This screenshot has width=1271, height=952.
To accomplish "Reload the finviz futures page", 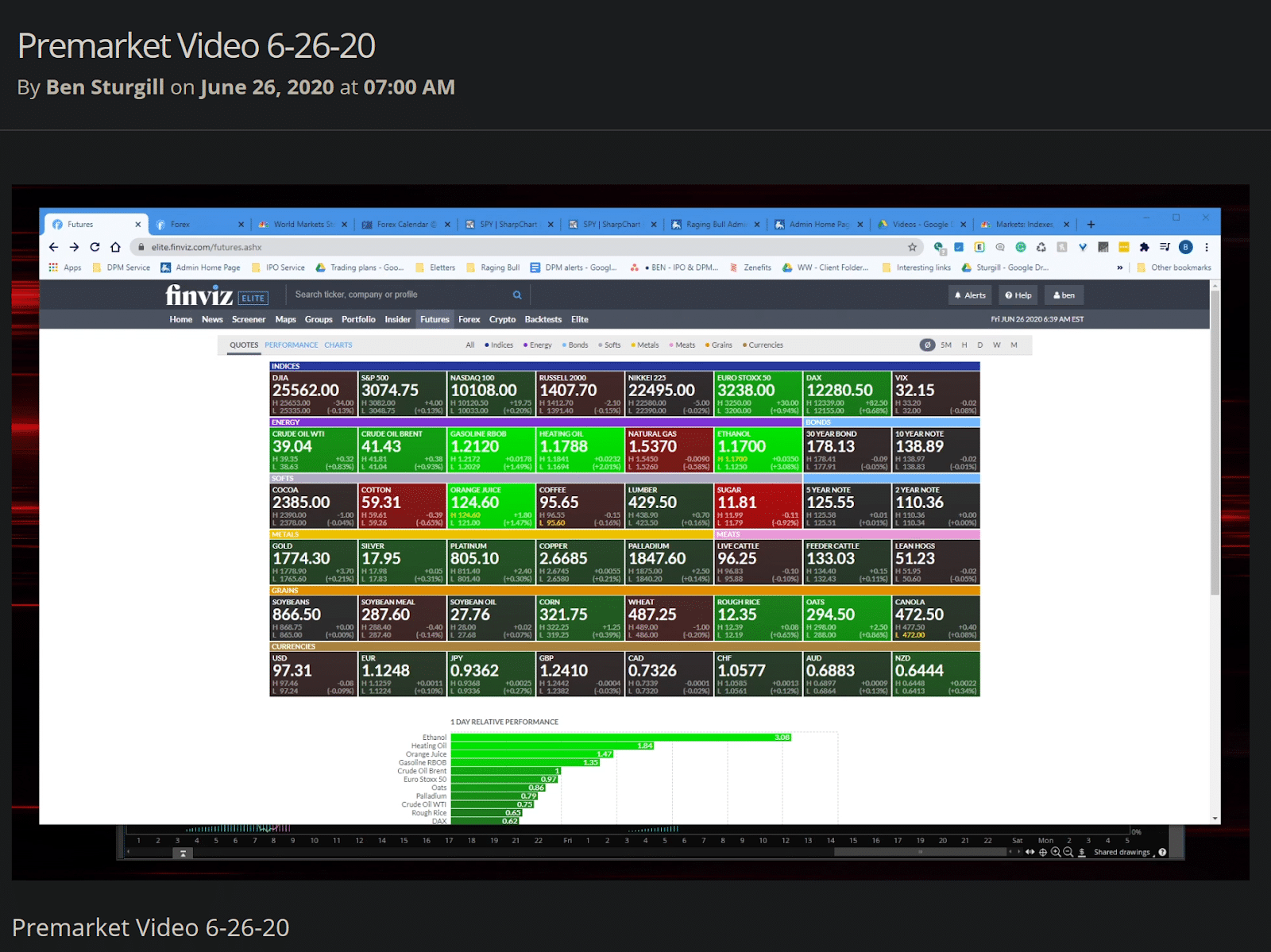I will tap(95, 247).
